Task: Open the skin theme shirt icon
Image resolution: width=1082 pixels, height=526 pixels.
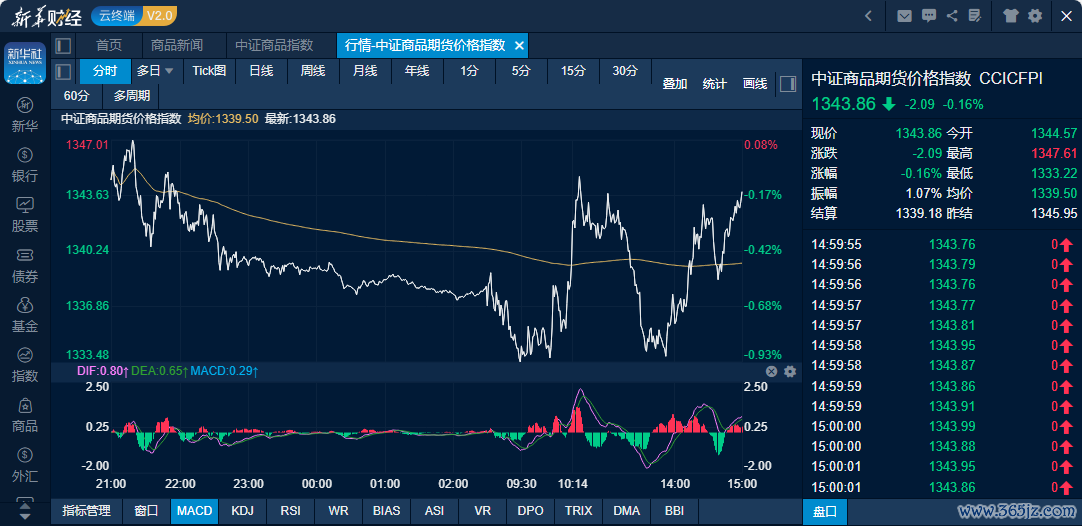Action: coord(1011,16)
